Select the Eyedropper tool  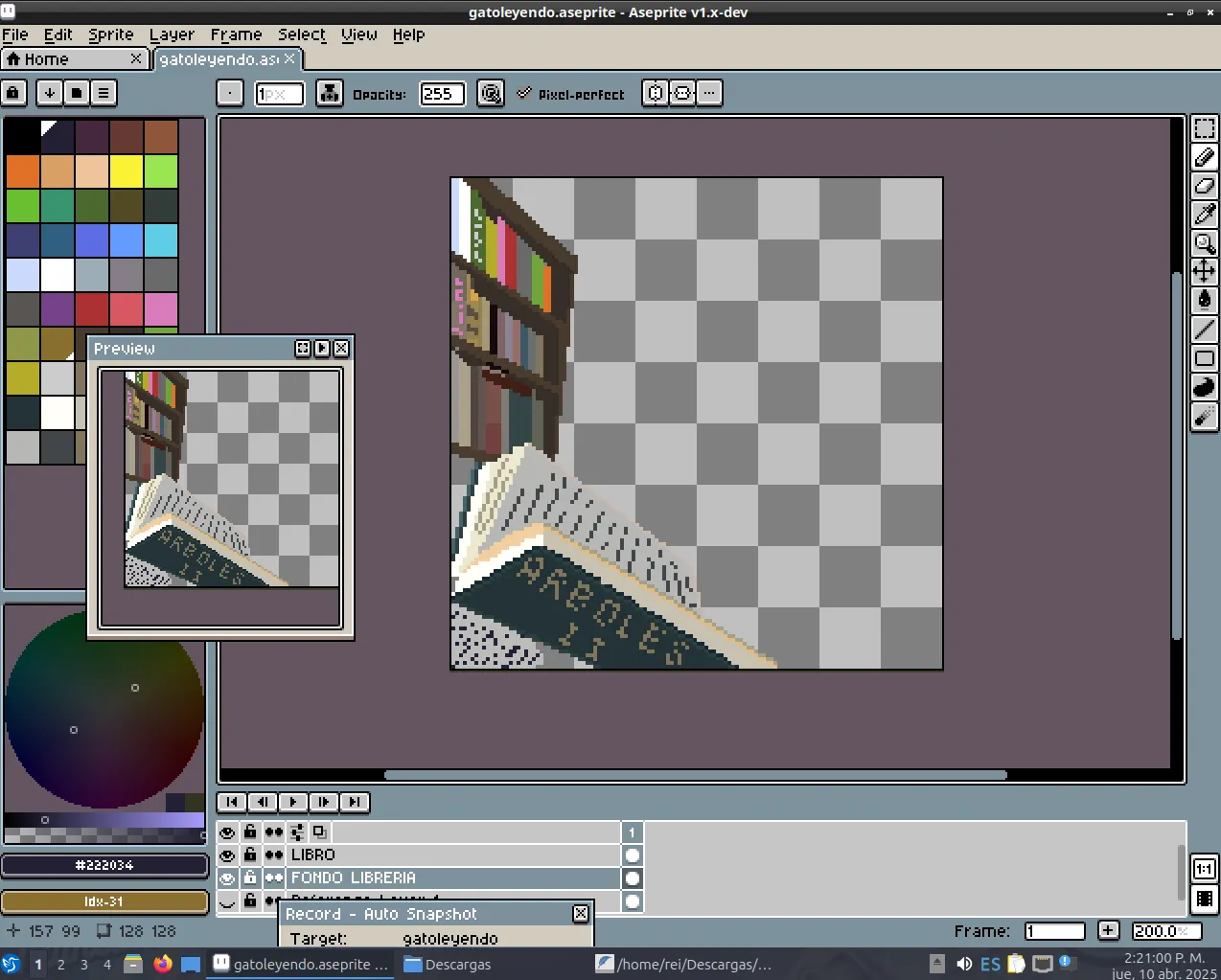tap(1205, 215)
